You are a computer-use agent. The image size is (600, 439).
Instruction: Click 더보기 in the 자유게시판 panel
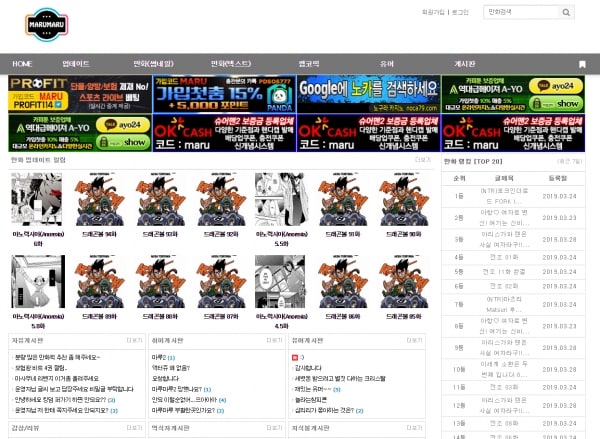(x=134, y=340)
